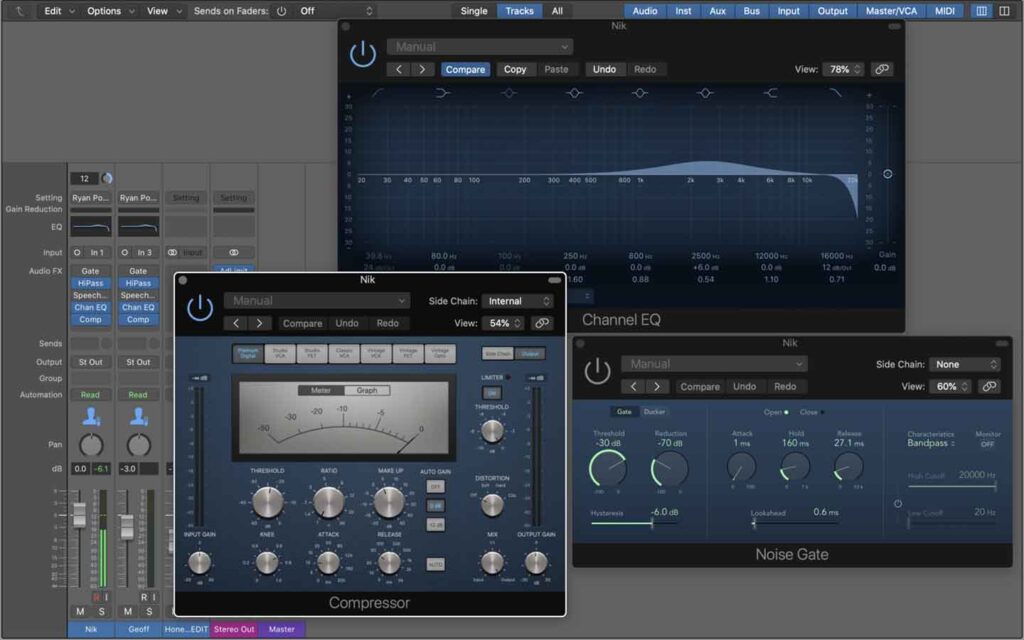Click the Nik channel EQ thumbnail

tap(91, 227)
